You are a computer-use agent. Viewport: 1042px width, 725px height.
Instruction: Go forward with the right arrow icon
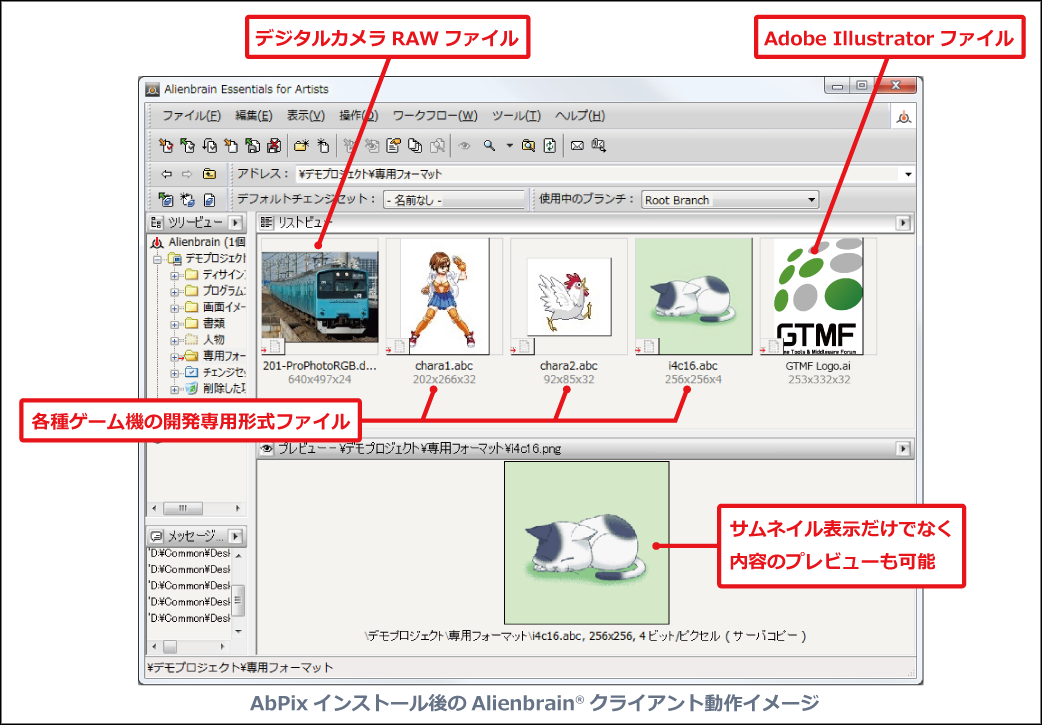point(187,174)
